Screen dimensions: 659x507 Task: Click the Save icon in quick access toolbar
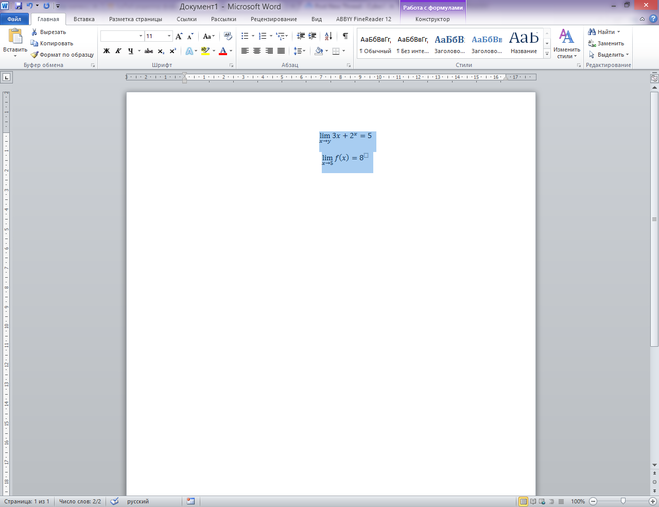coord(18,6)
